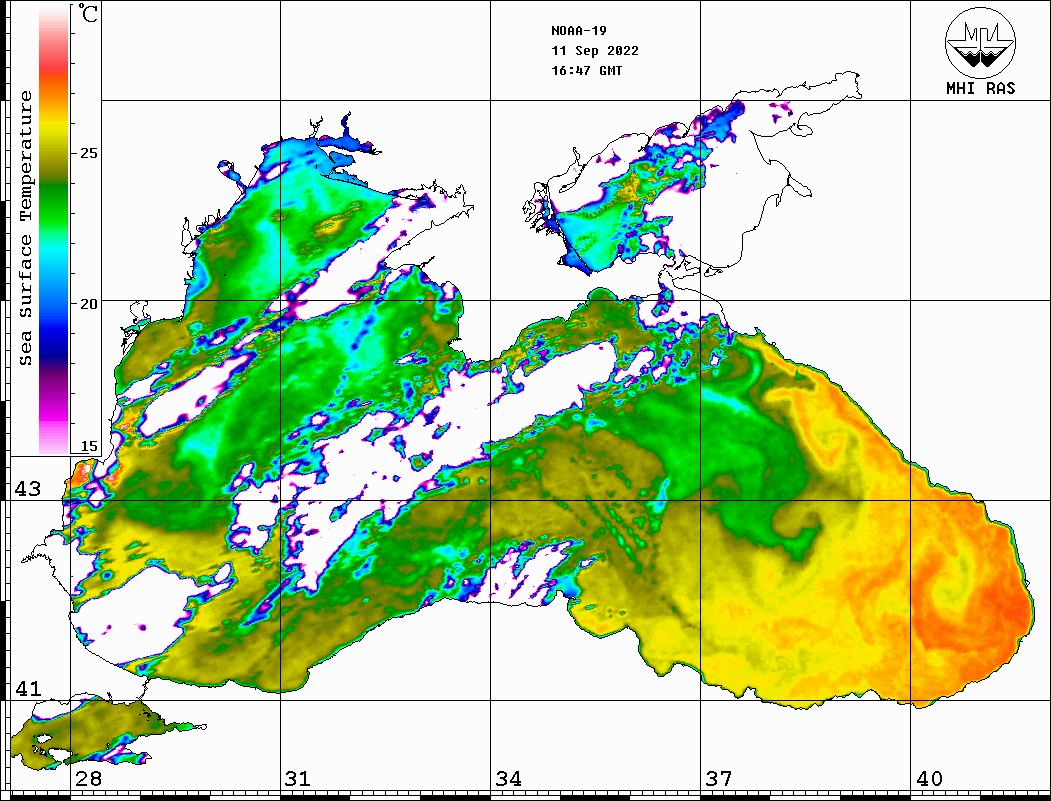Click the °C unit label

(87, 13)
